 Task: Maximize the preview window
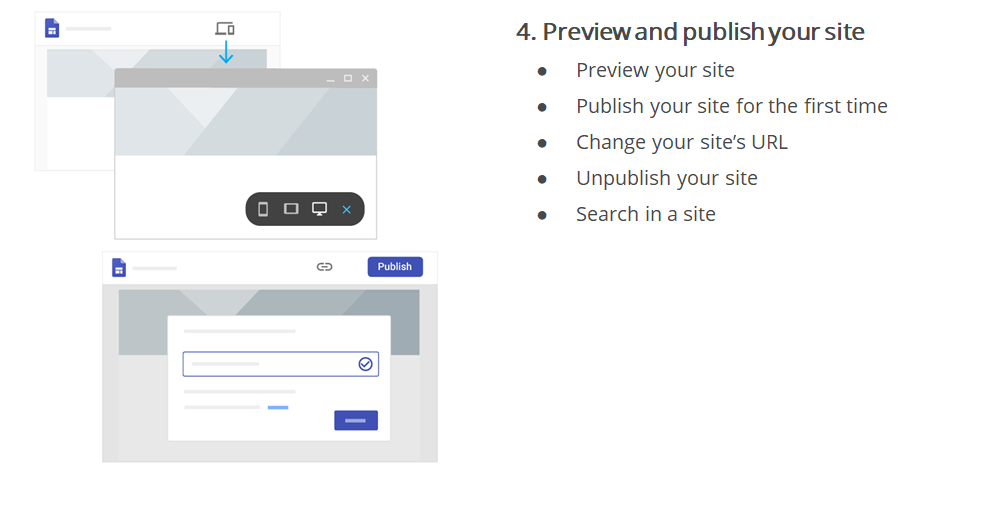348,78
